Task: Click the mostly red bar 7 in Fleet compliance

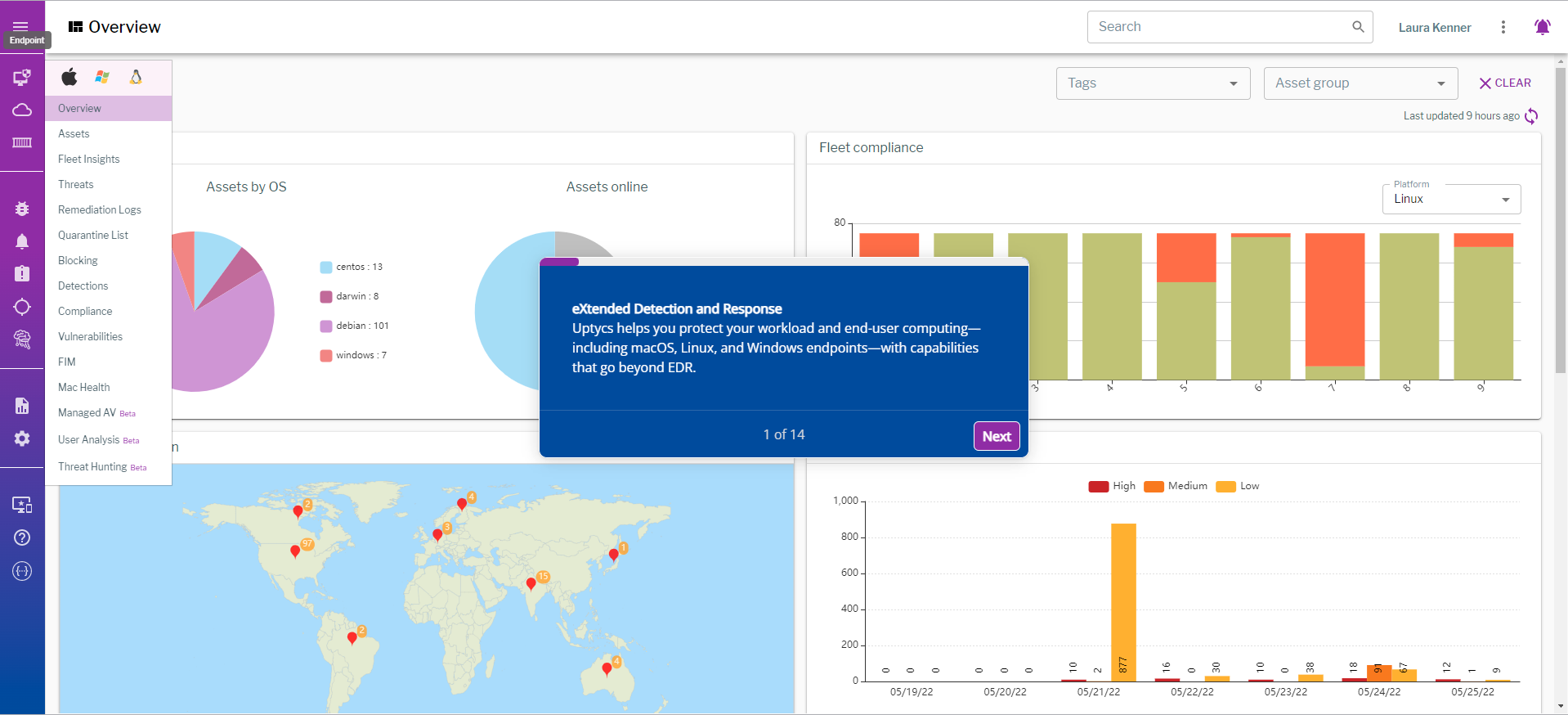Action: (x=1334, y=307)
